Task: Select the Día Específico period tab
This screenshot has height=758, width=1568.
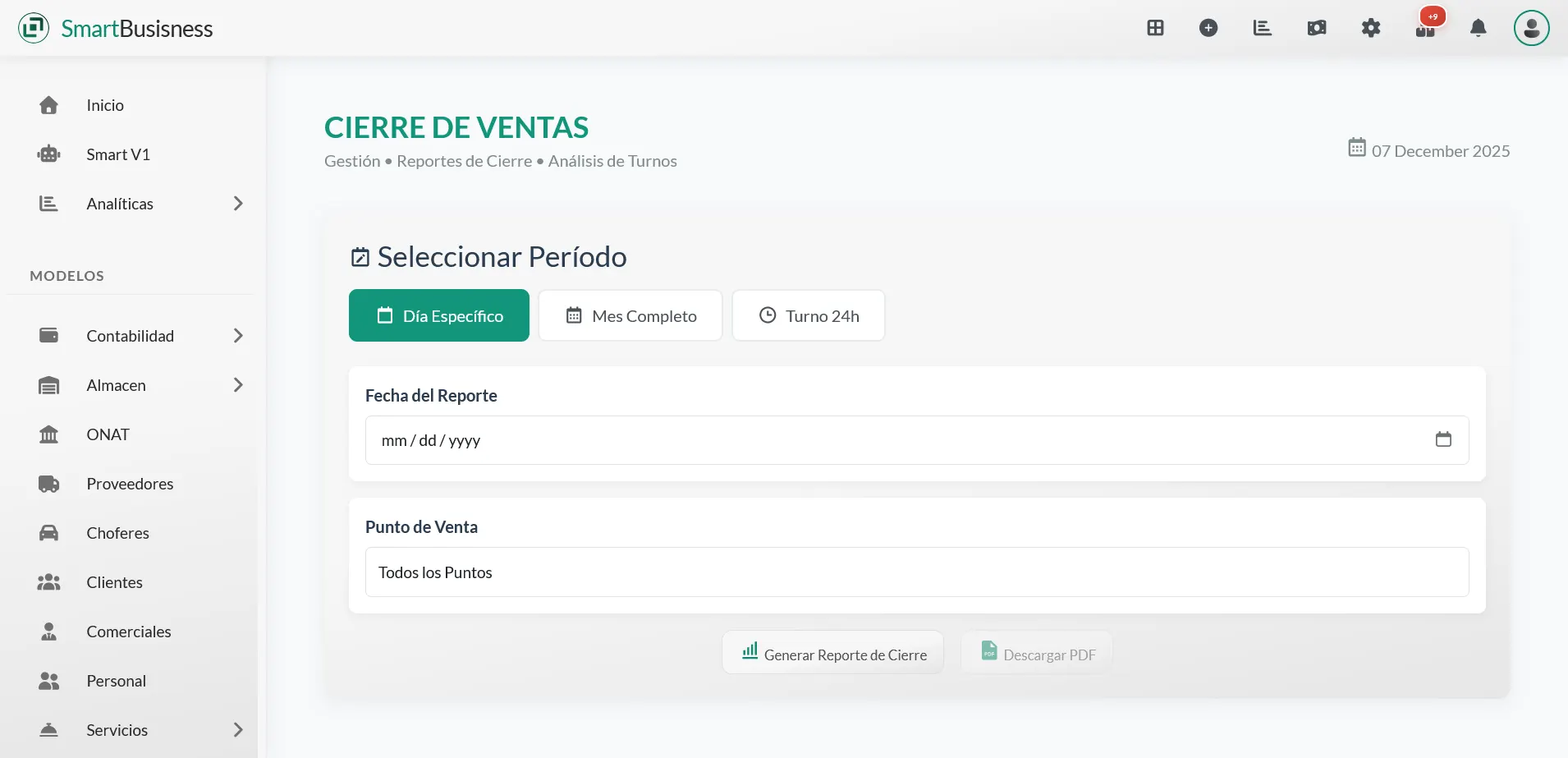Action: tap(439, 315)
